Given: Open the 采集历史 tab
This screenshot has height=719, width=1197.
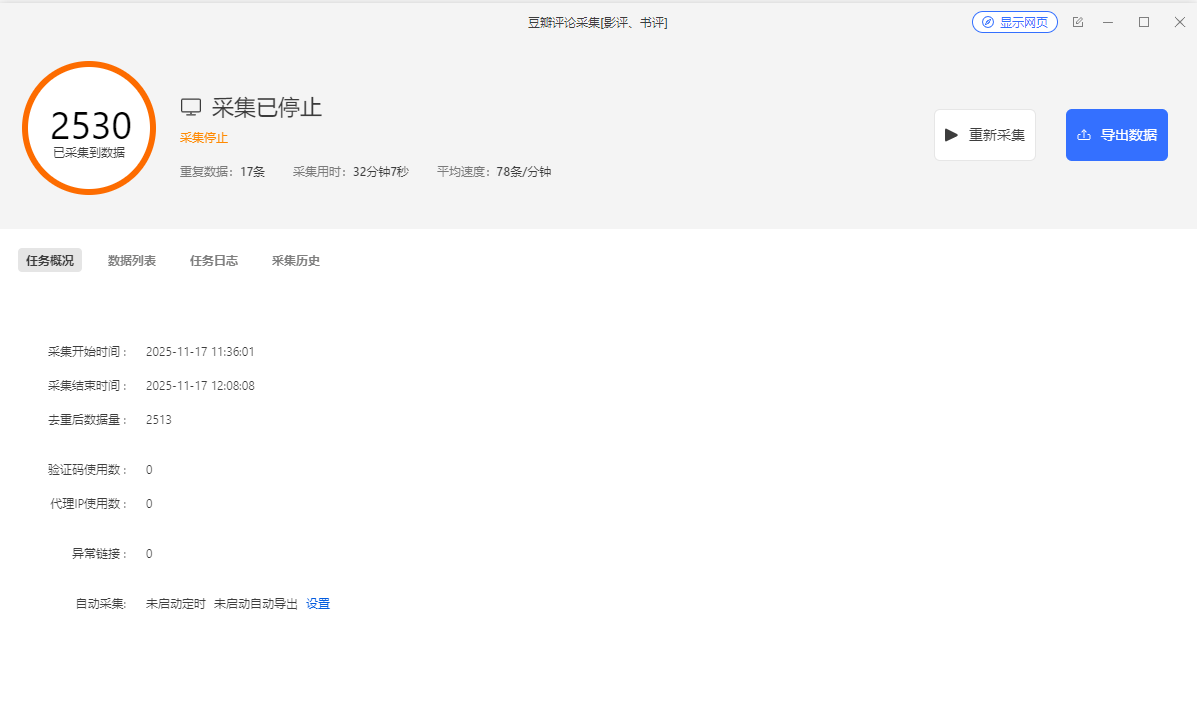Looking at the screenshot, I should [296, 260].
